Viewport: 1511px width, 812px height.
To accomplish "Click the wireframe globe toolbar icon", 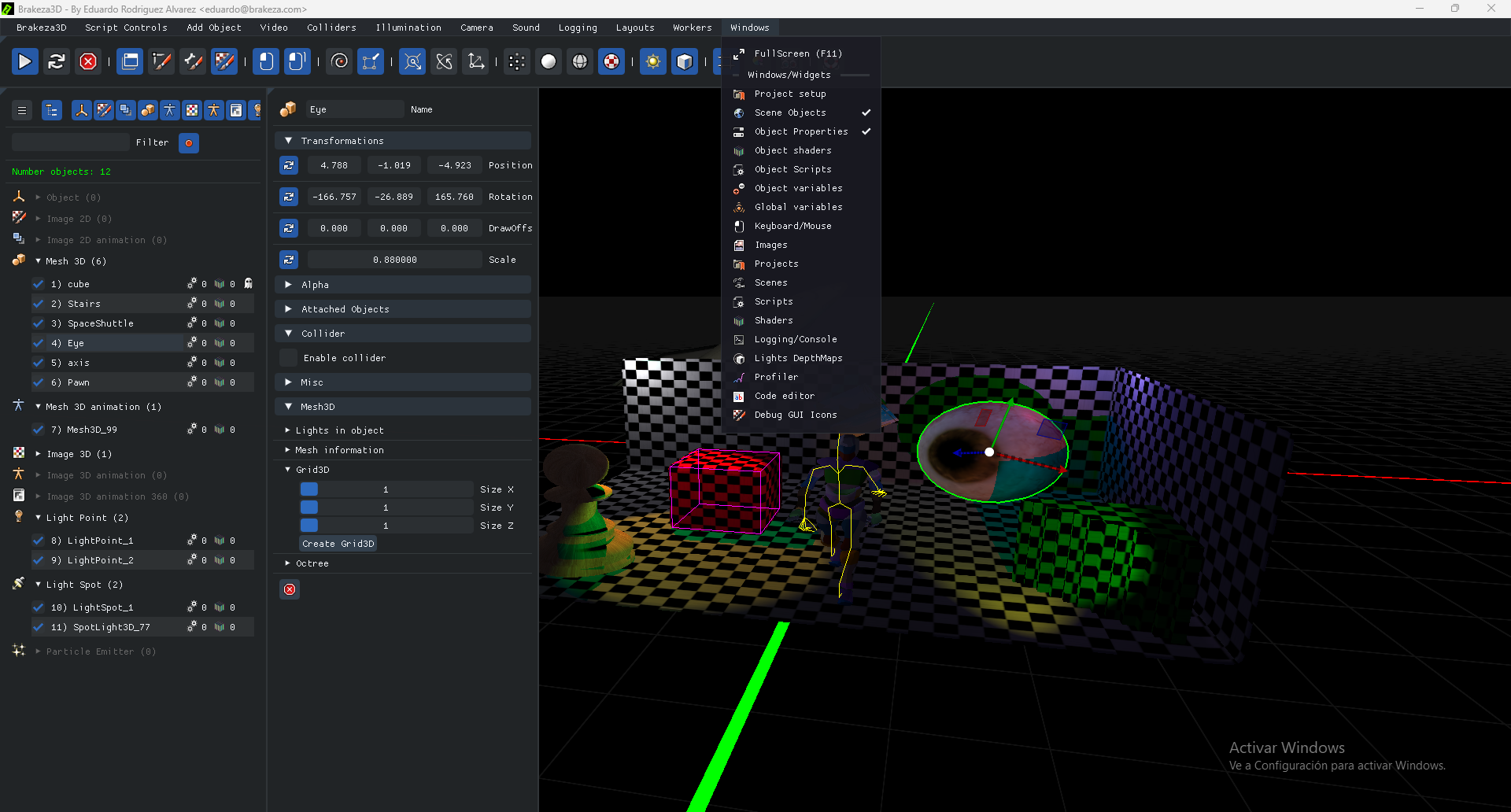I will click(580, 61).
